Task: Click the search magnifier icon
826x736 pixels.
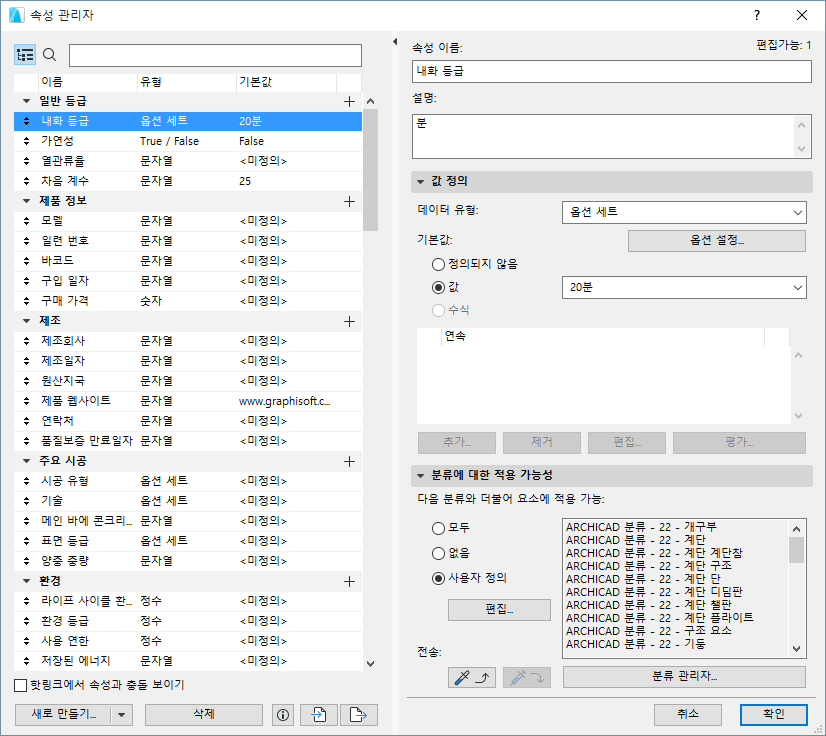Action: click(x=50, y=55)
